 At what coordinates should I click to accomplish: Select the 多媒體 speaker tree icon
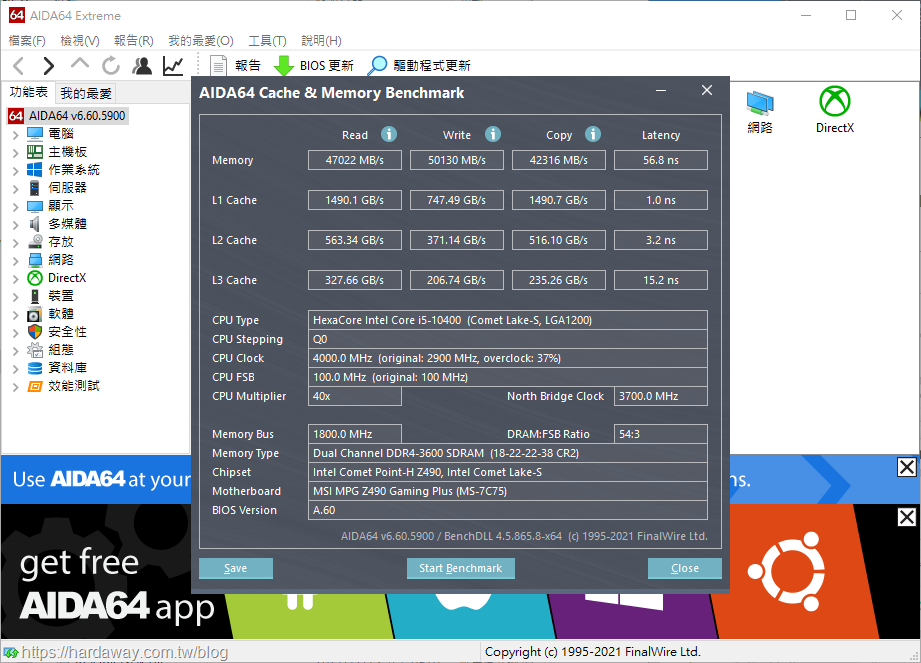click(x=35, y=224)
